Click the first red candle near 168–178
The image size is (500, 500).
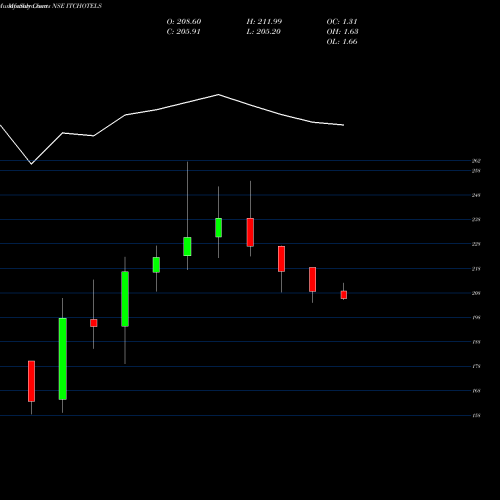31,381
